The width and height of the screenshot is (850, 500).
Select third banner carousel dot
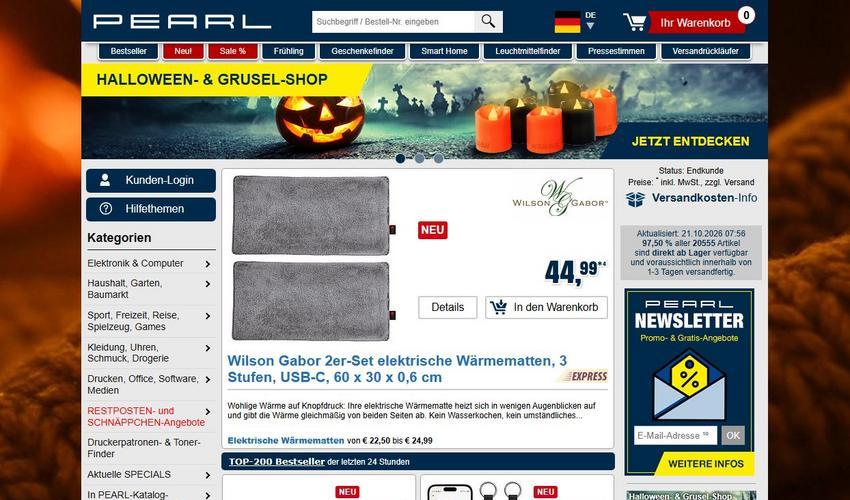click(x=438, y=159)
